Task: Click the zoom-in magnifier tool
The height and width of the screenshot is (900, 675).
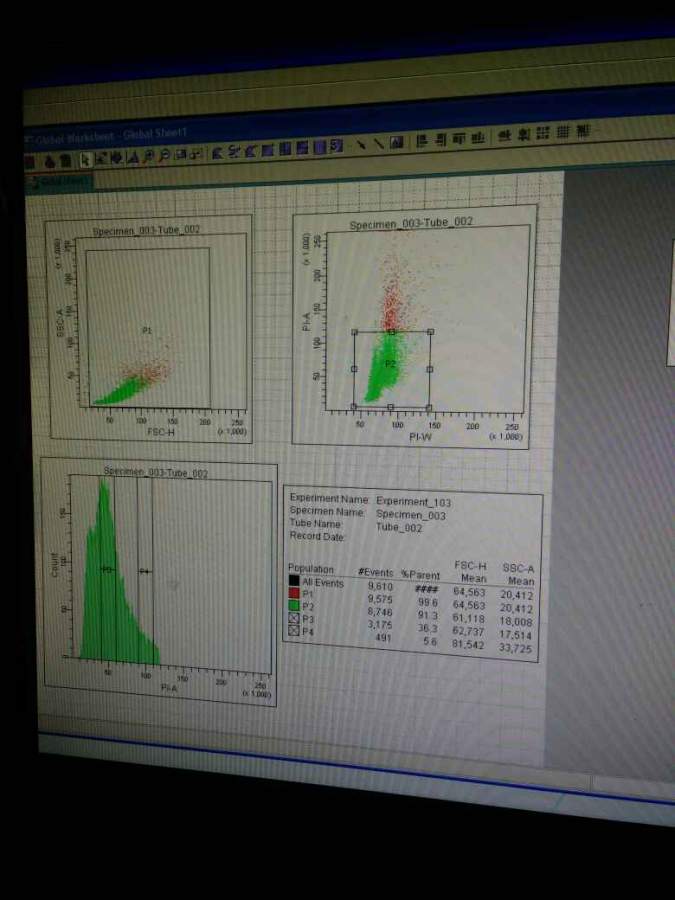Action: tap(148, 156)
